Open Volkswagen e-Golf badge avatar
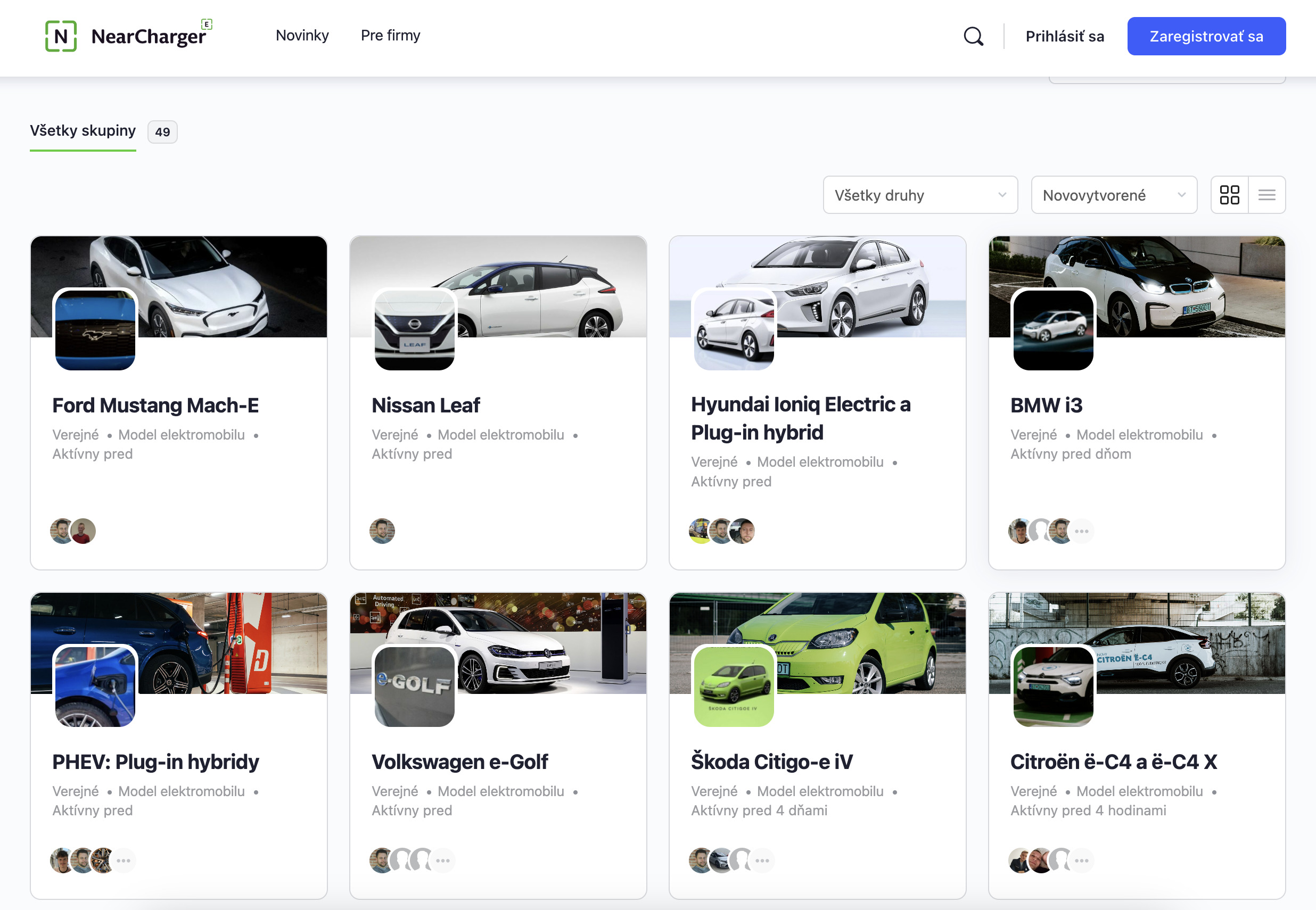 pyautogui.click(x=415, y=686)
